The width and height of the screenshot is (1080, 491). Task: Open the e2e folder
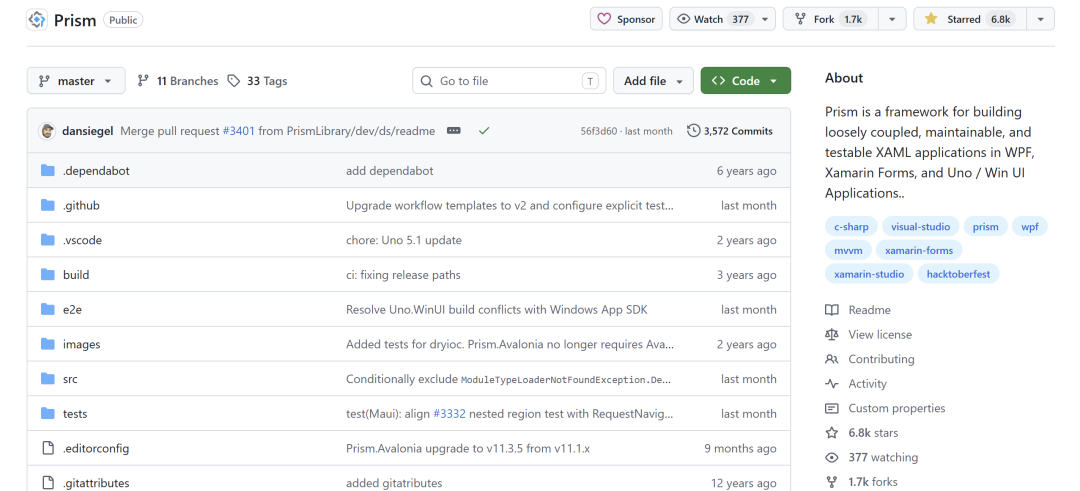click(x=72, y=309)
